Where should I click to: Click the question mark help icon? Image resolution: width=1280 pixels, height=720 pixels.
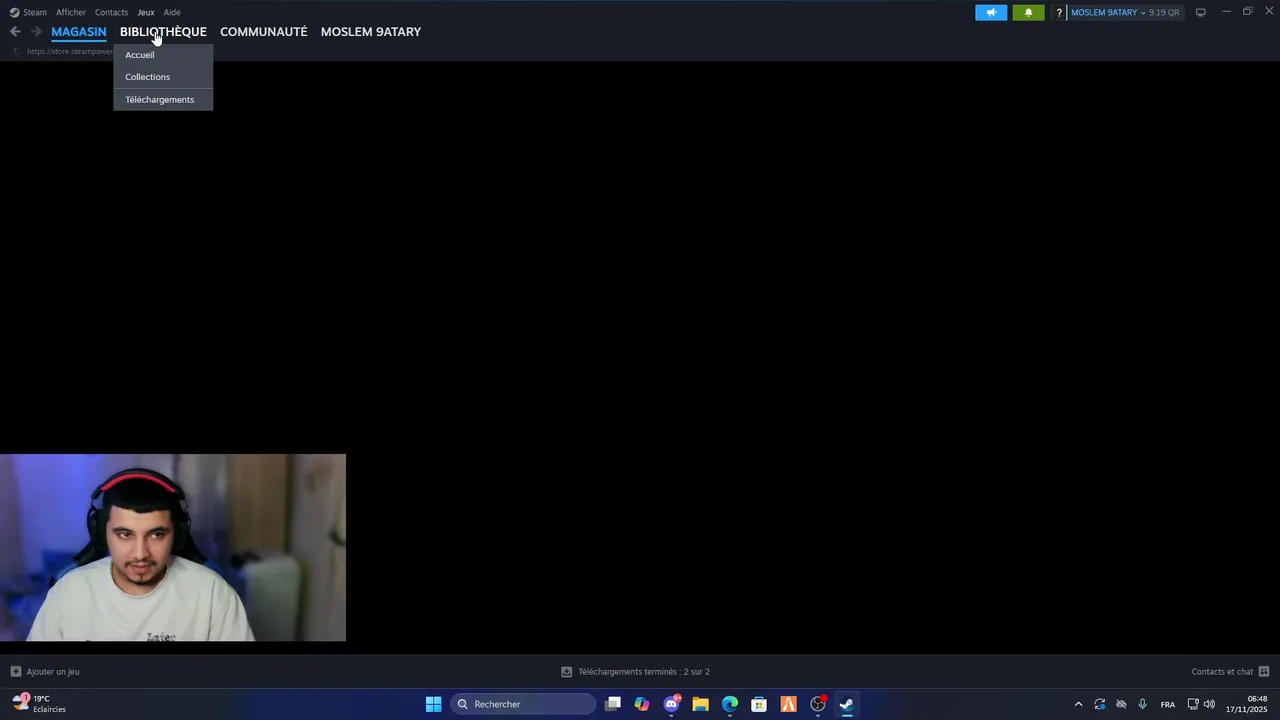click(1059, 13)
